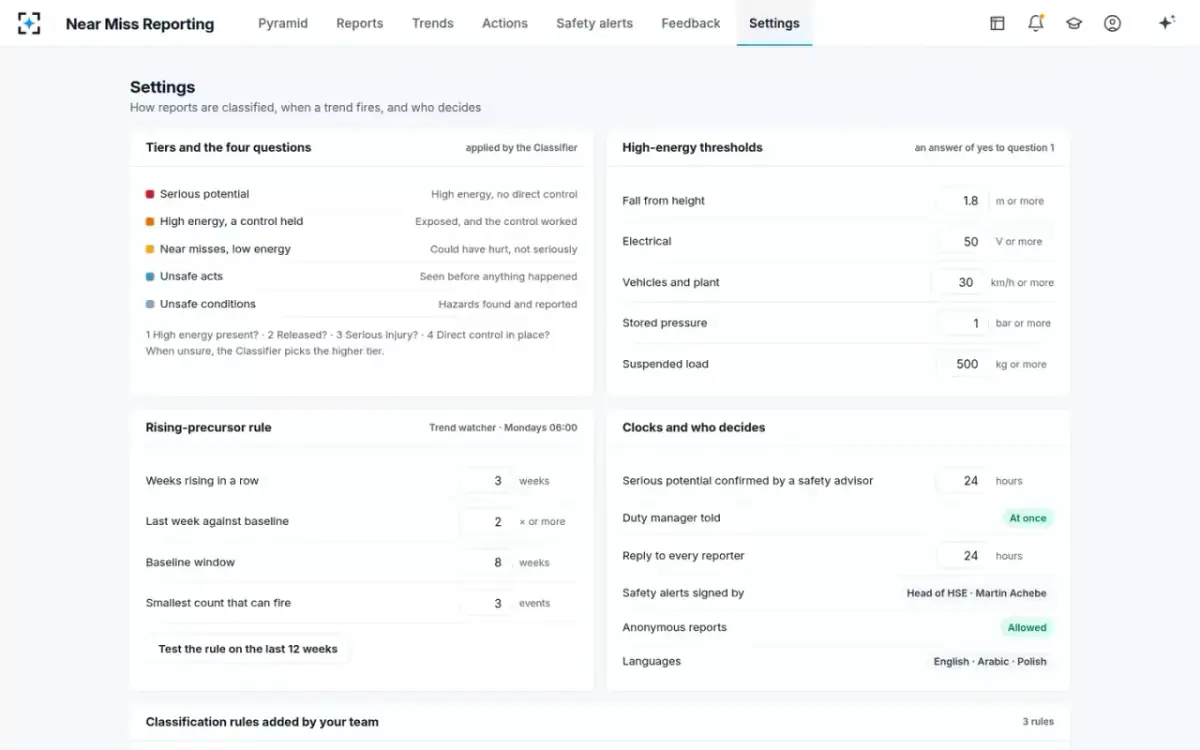Change Reply to every reporter hours
The height and width of the screenshot is (750, 1200).
(962, 556)
